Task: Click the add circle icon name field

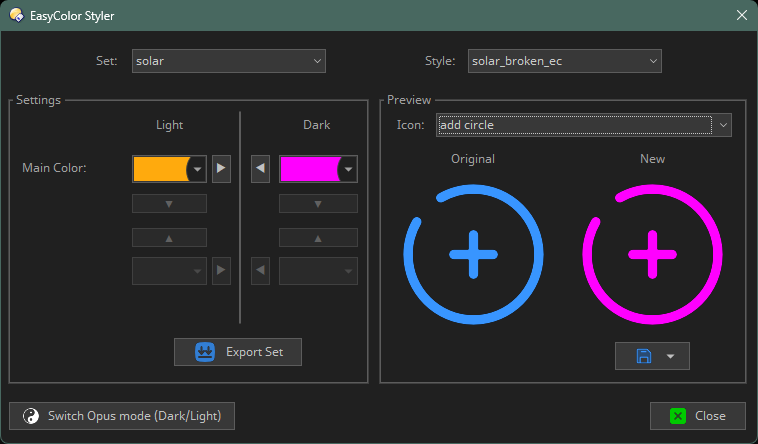Action: point(575,125)
